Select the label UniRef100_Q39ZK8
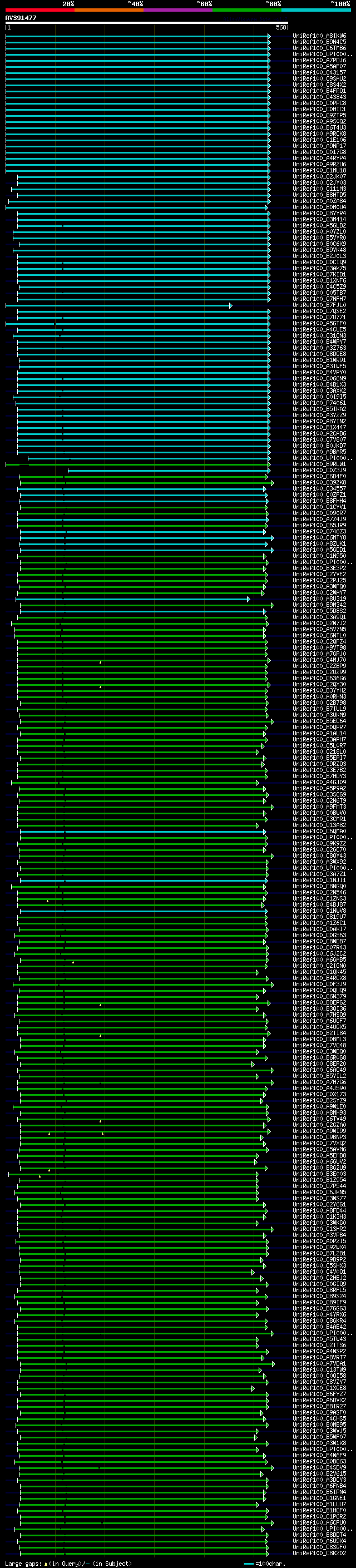 (x=319, y=482)
